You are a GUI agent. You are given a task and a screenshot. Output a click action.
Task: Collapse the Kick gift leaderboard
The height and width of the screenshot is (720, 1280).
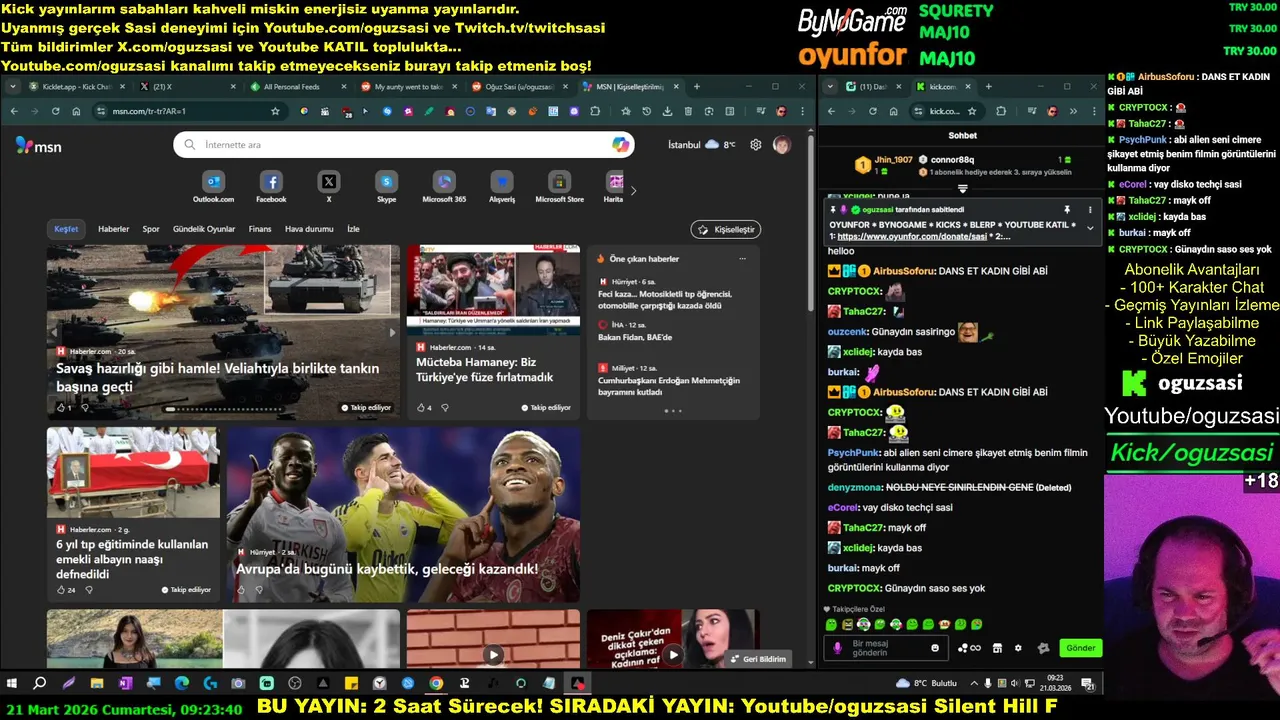pyautogui.click(x=963, y=188)
